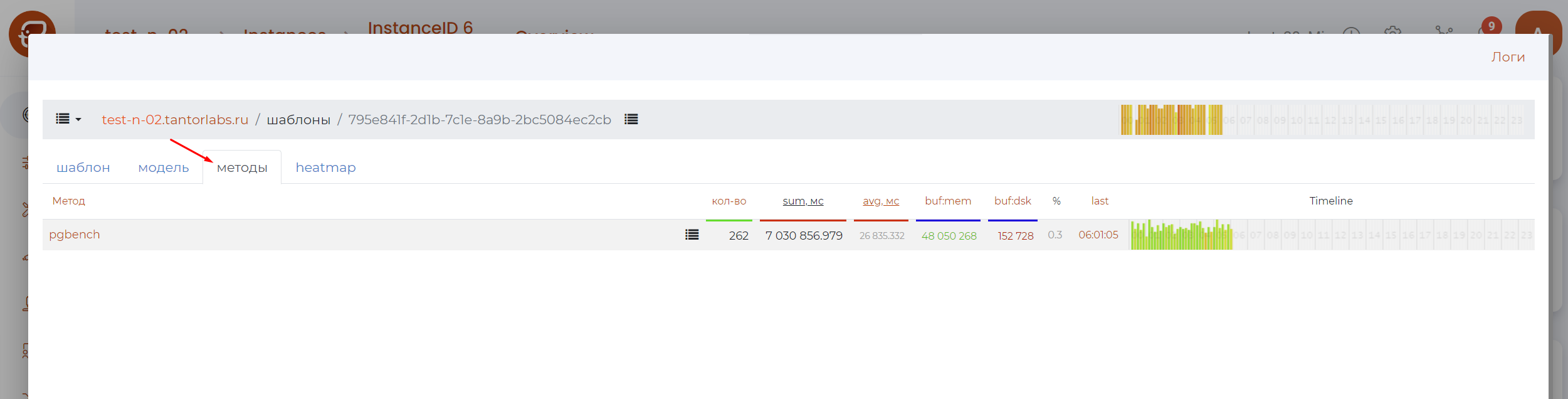Sort by the sum, мс column
The height and width of the screenshot is (399, 1568).
point(802,201)
